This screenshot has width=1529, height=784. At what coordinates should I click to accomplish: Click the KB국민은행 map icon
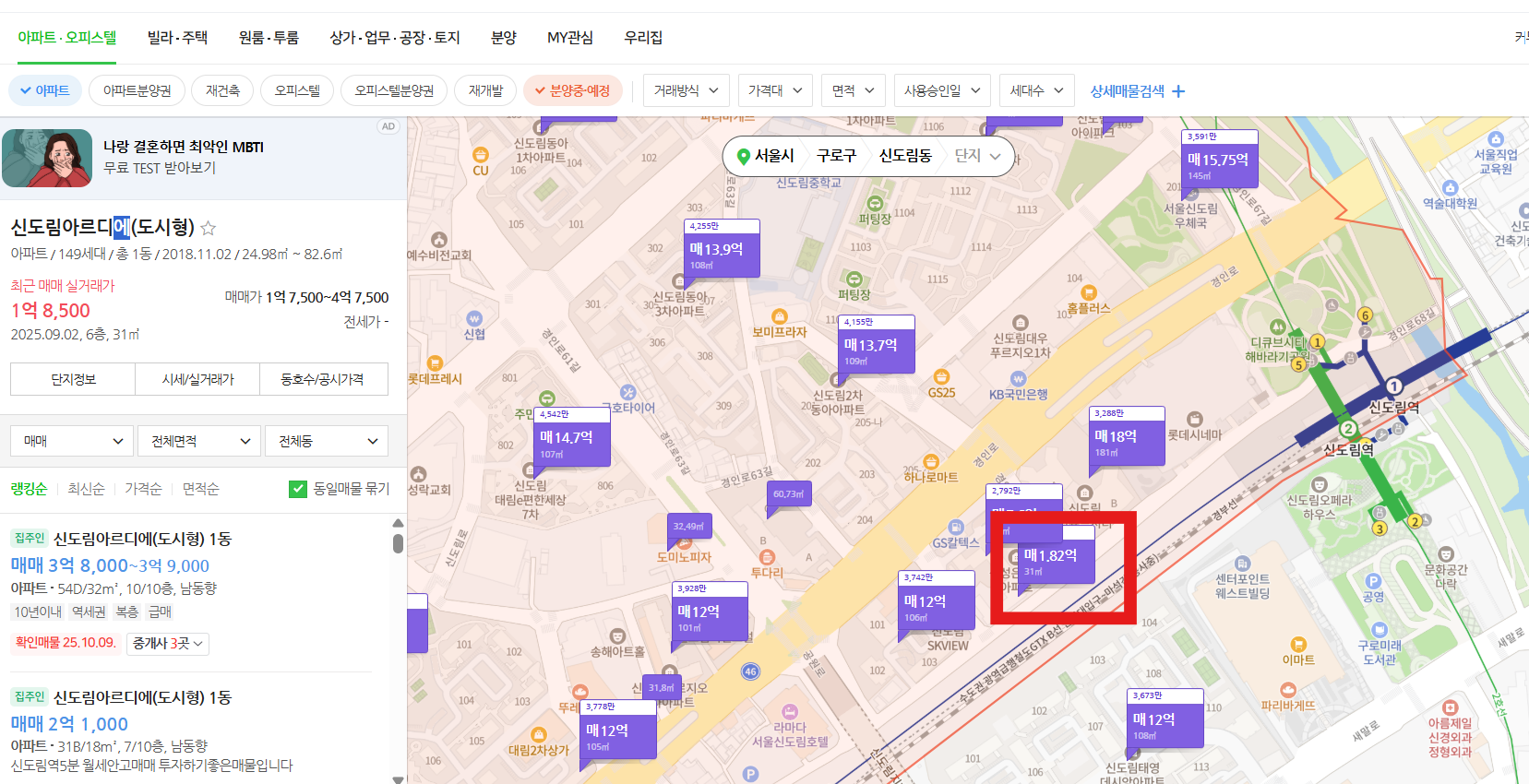click(1018, 379)
